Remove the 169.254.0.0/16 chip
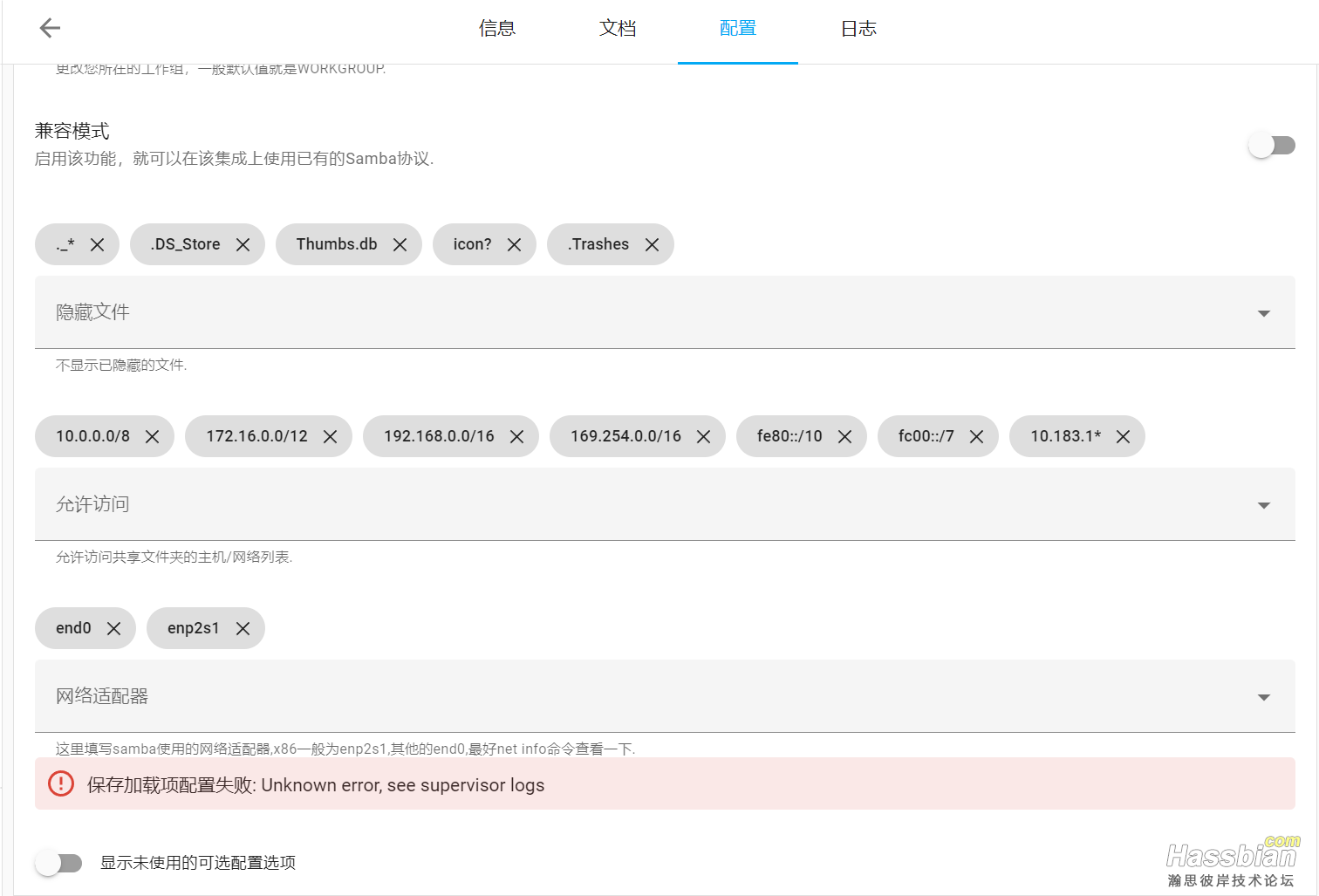 (704, 437)
